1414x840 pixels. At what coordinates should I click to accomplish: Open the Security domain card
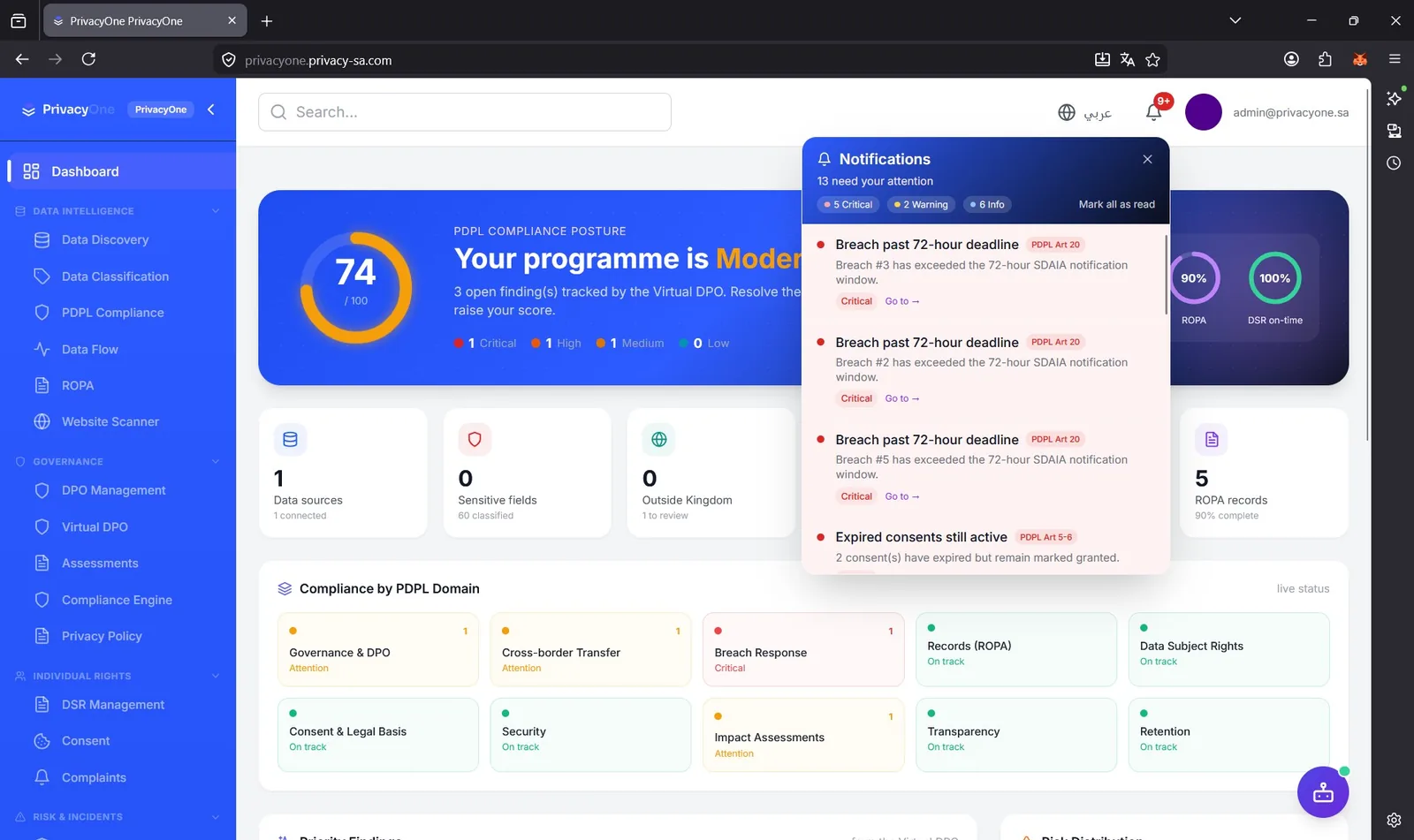(590, 735)
